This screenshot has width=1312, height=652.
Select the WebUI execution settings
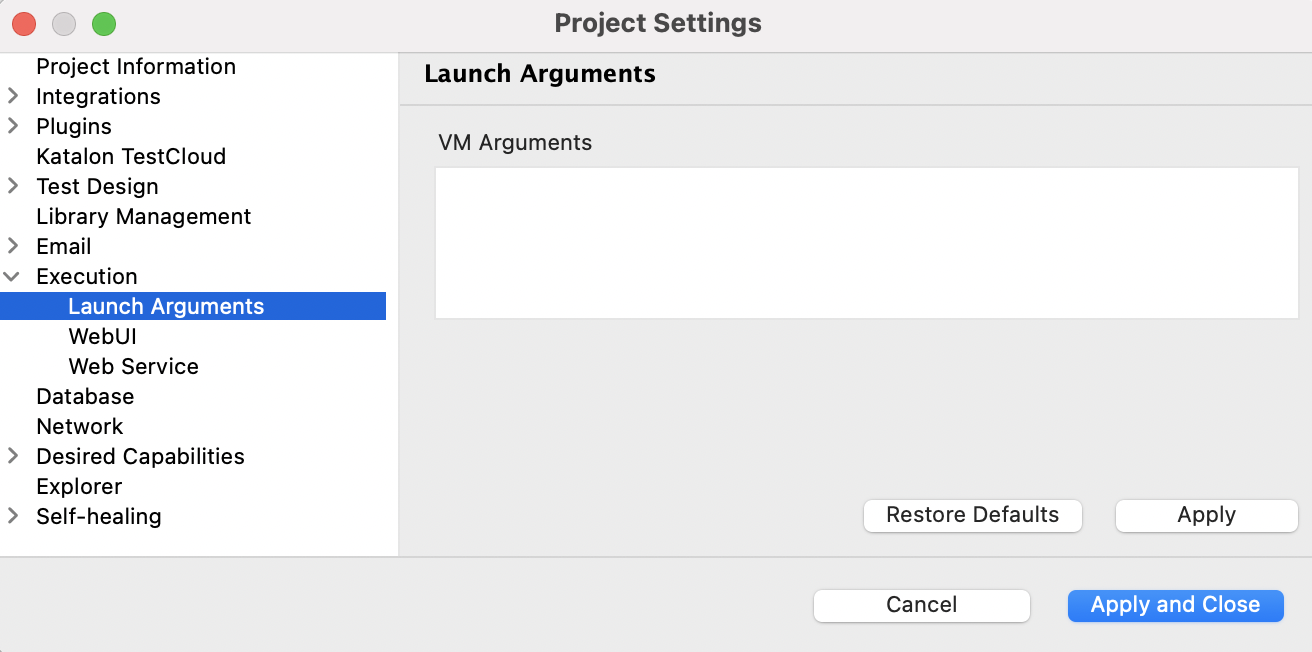[102, 336]
